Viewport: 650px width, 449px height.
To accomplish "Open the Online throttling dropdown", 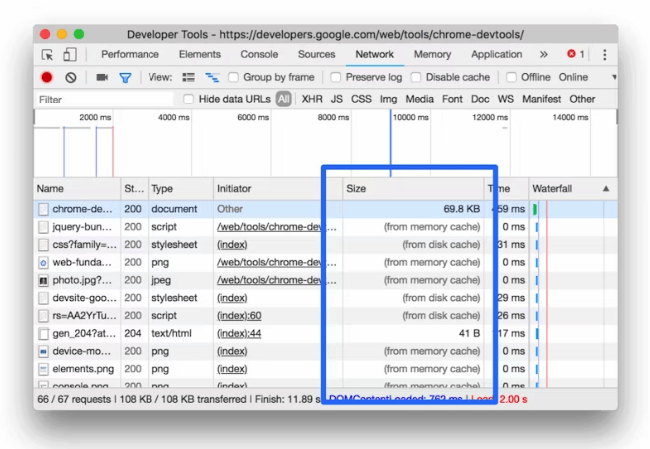I will coord(573,77).
